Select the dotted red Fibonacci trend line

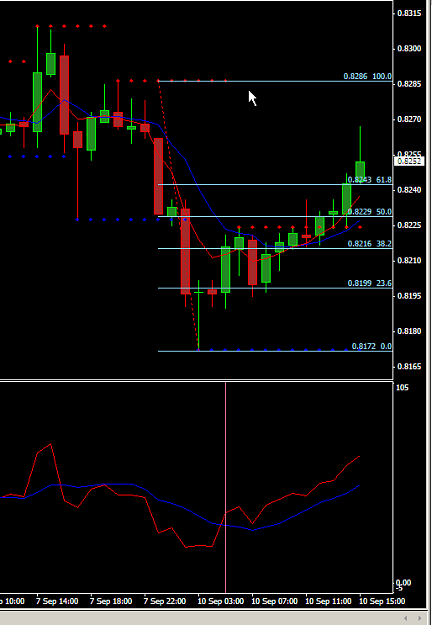pyautogui.click(x=178, y=215)
